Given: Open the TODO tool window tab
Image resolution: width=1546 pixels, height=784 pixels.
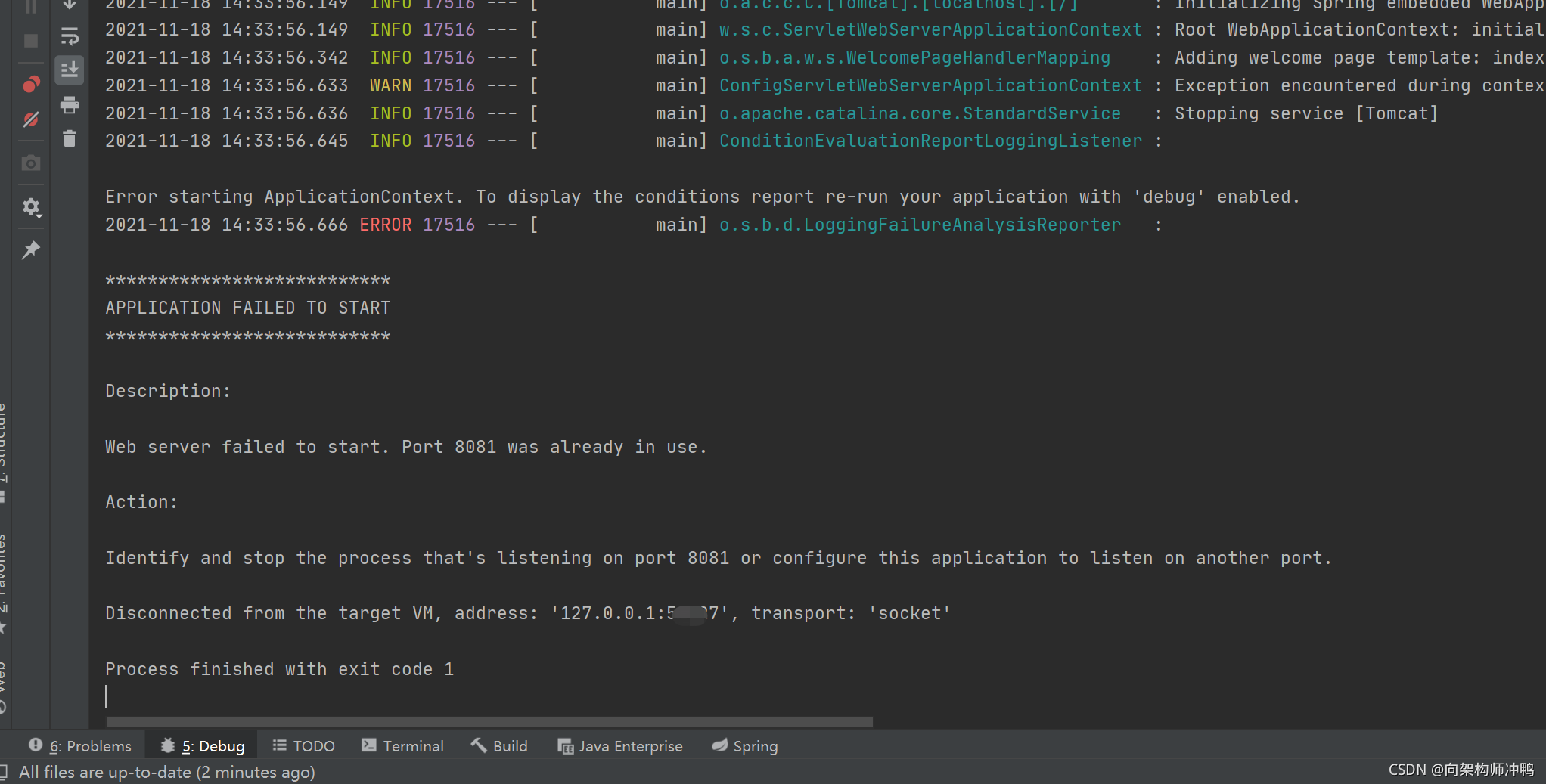Looking at the screenshot, I should pyautogui.click(x=303, y=746).
